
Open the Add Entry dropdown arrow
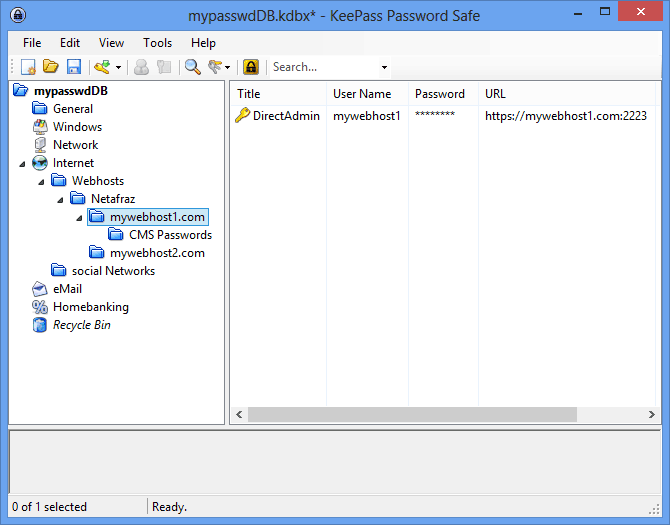click(x=118, y=67)
